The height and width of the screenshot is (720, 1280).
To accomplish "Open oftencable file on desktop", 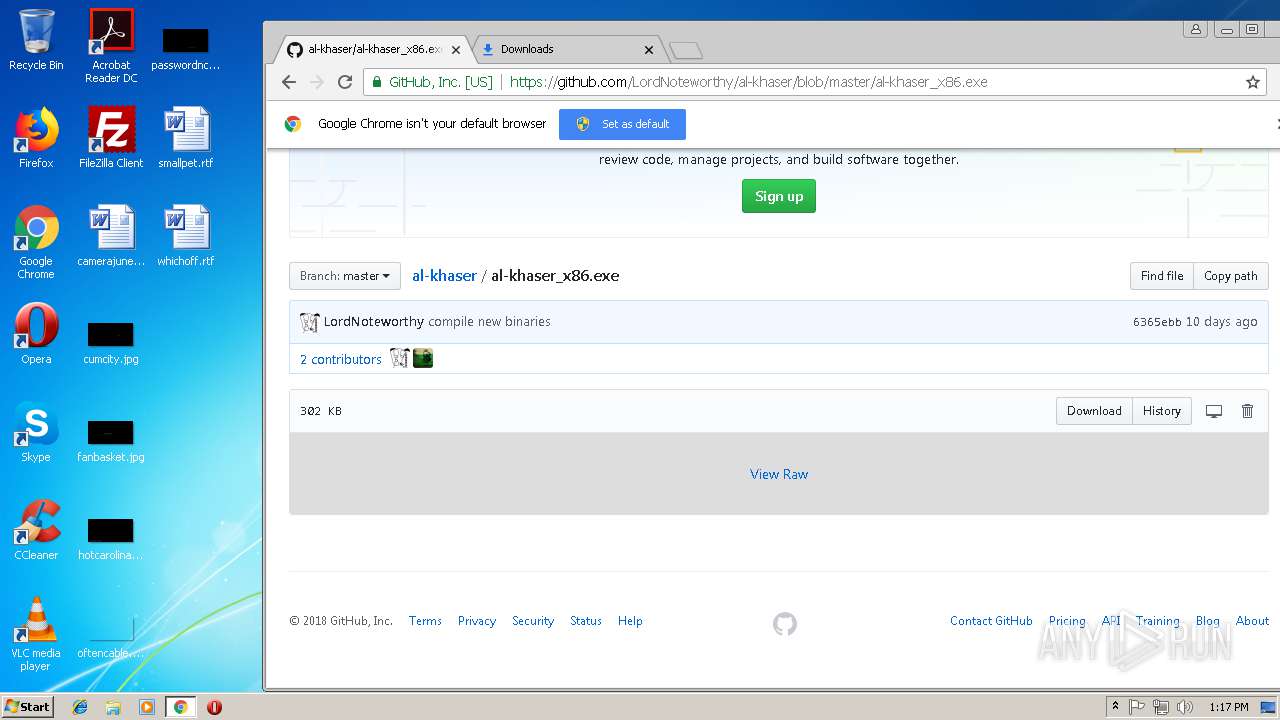I will (x=111, y=635).
